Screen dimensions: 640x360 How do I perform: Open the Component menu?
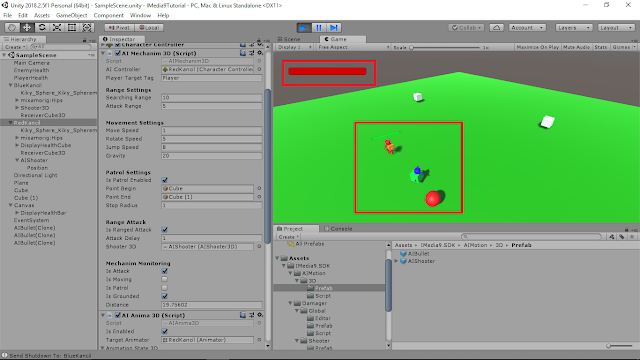[x=108, y=16]
